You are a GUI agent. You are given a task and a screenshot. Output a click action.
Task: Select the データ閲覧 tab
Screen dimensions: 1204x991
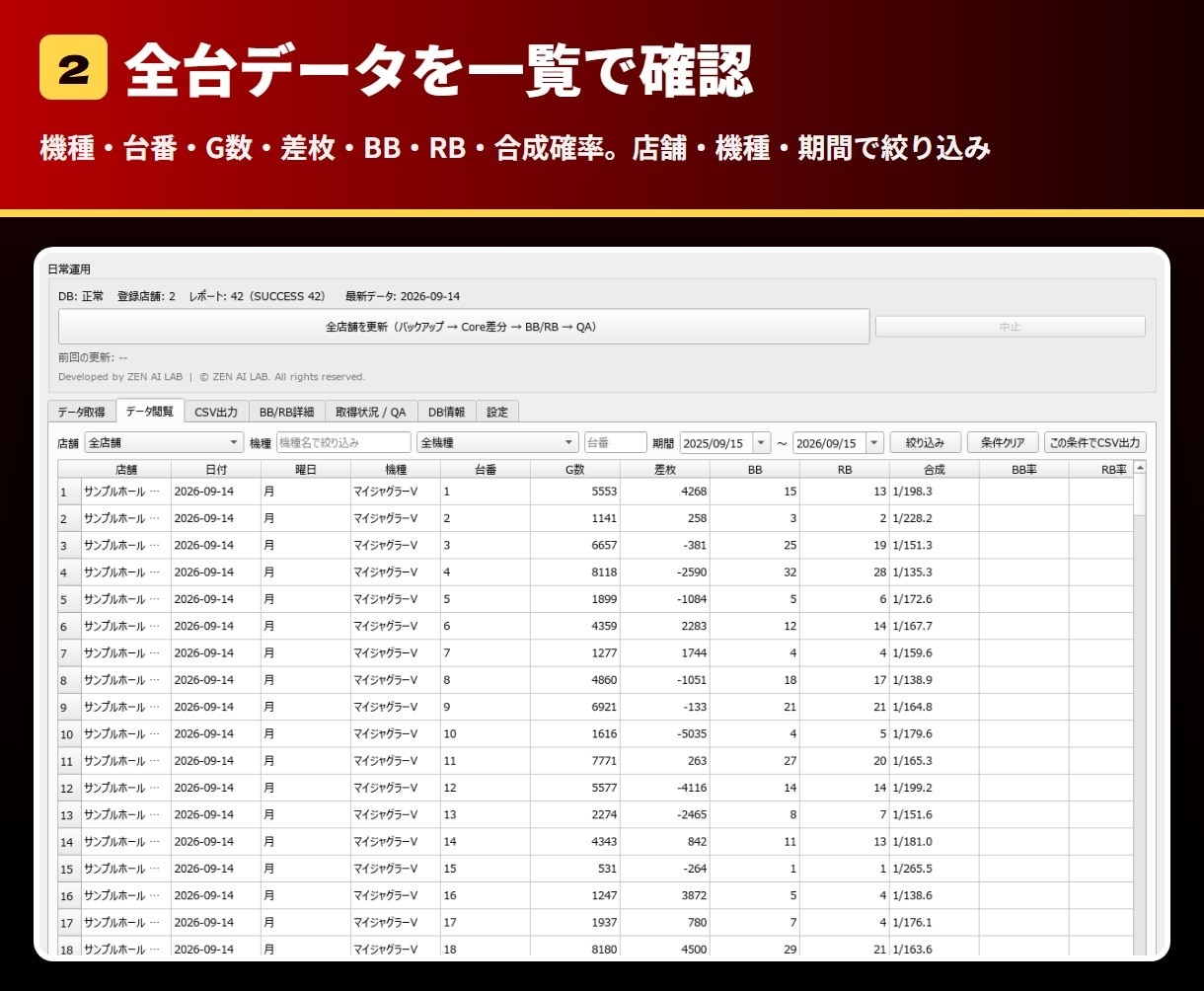point(149,411)
